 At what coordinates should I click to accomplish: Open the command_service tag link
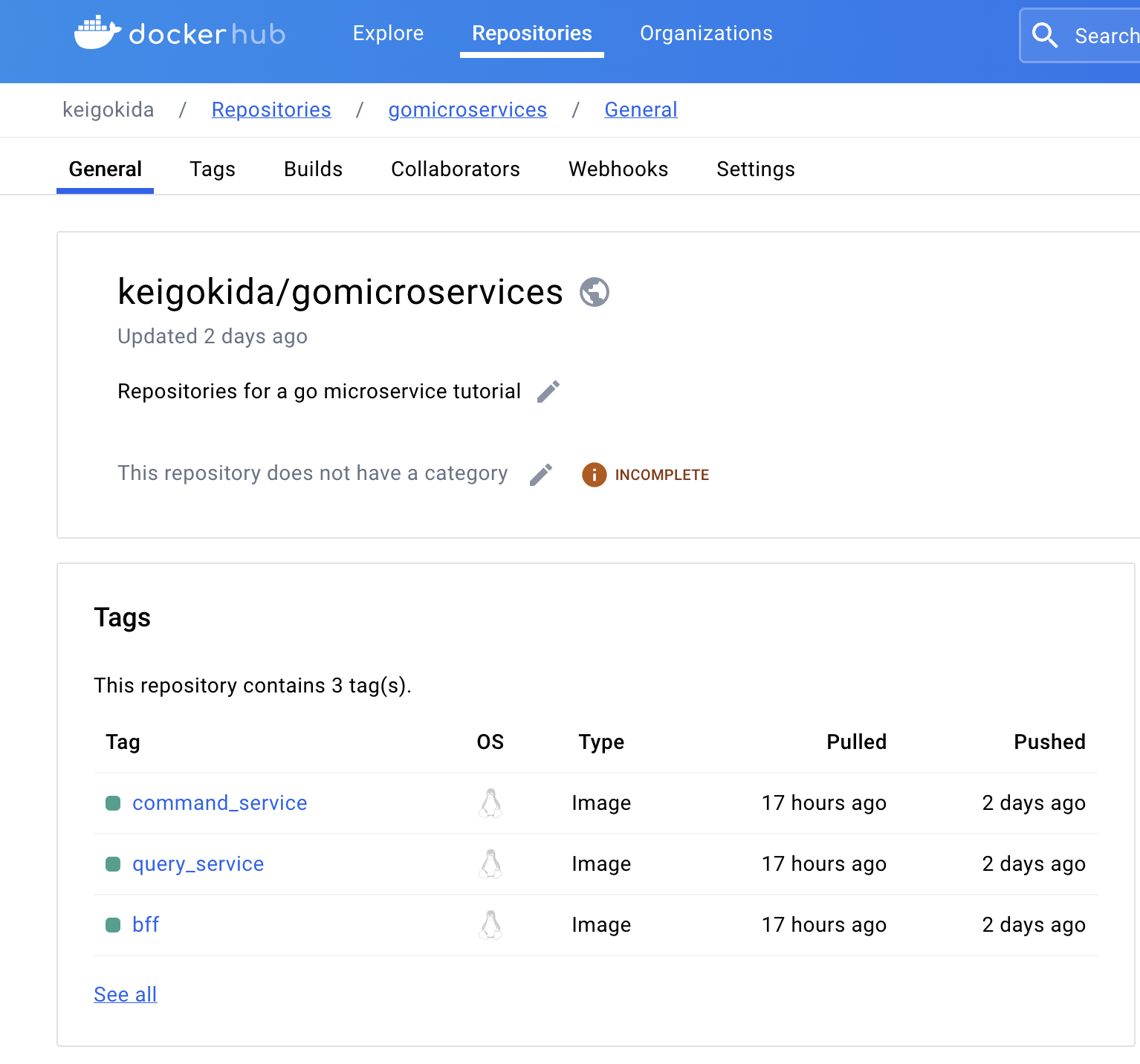[x=220, y=803]
